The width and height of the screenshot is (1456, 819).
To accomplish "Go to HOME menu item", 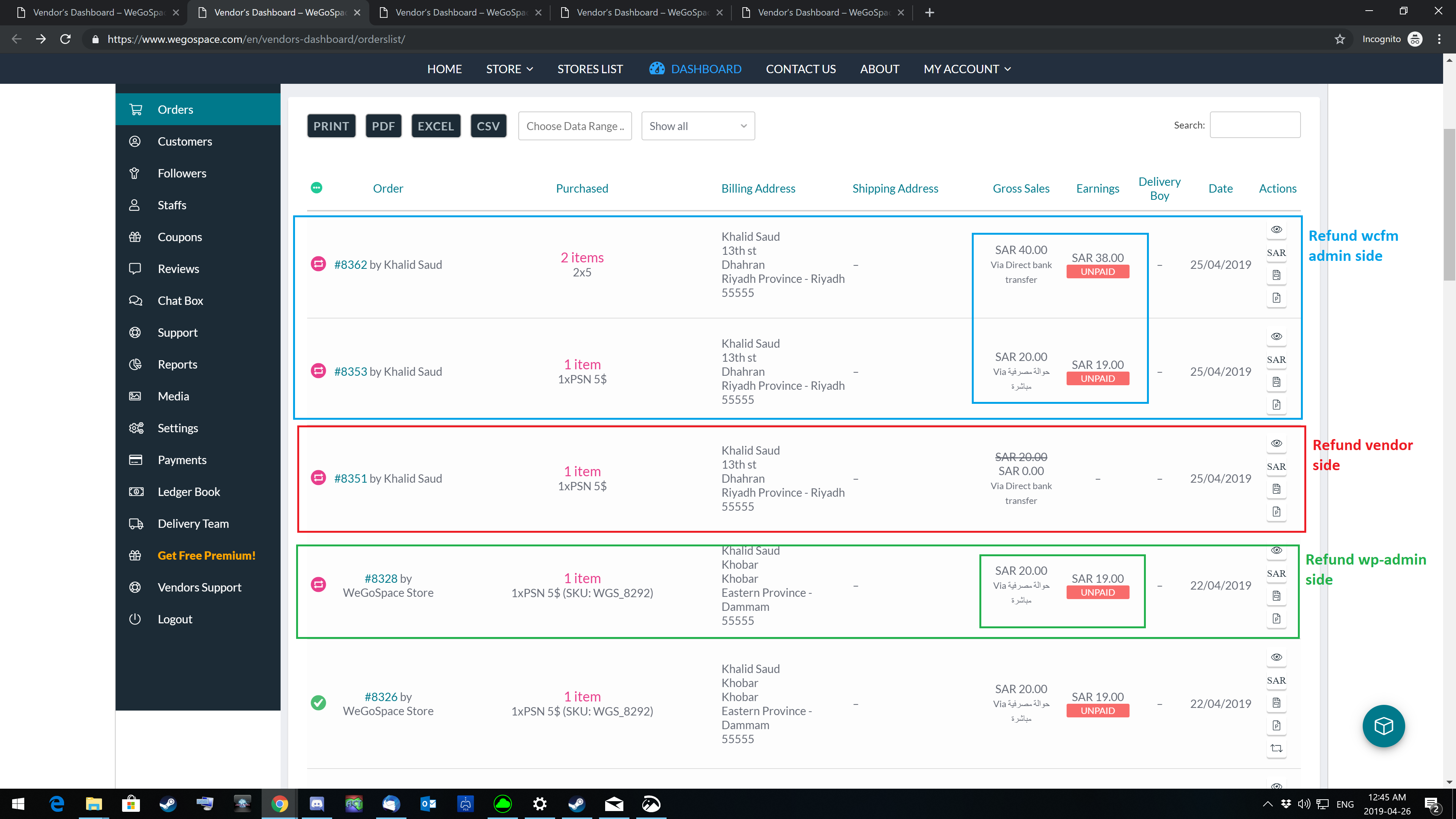I will click(444, 69).
